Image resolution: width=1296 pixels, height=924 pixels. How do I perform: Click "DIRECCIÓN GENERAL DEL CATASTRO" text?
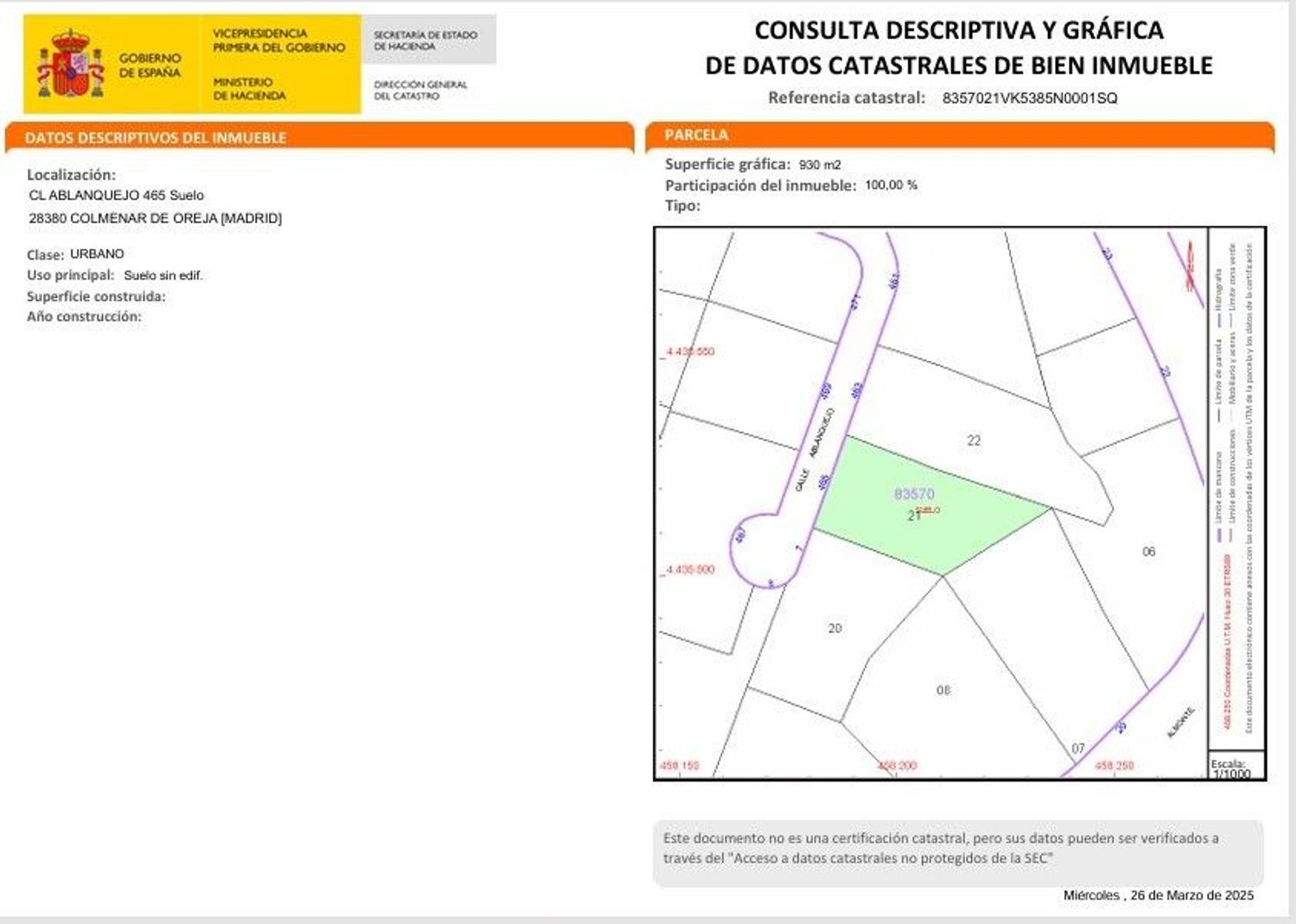pos(420,90)
